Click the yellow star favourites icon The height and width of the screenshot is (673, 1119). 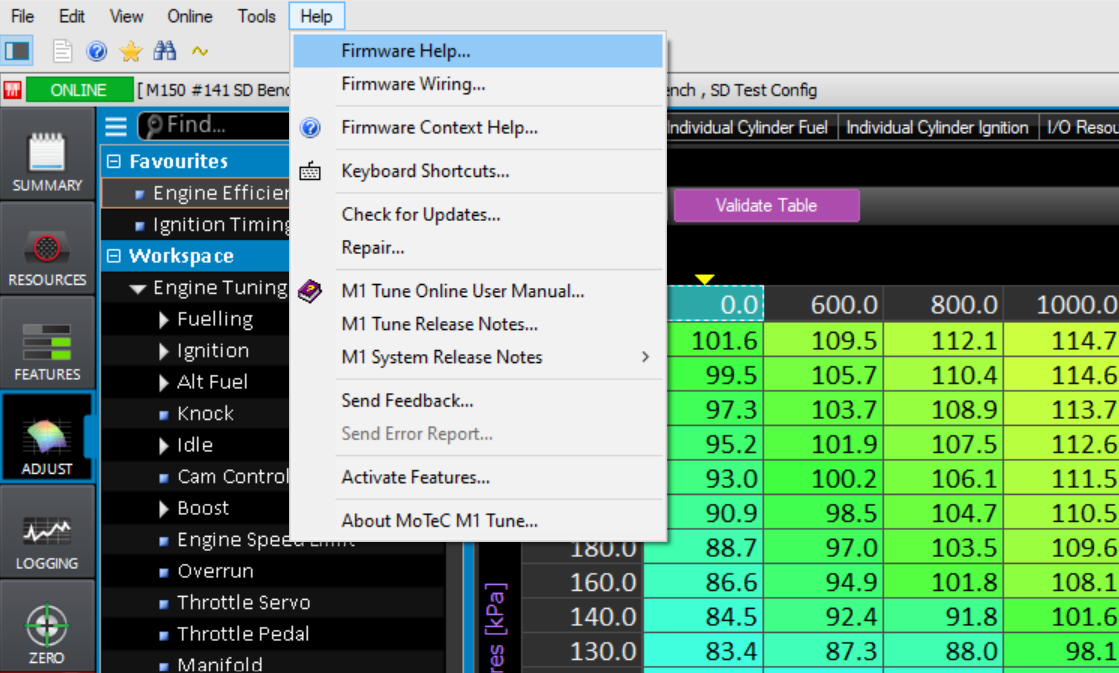[130, 51]
